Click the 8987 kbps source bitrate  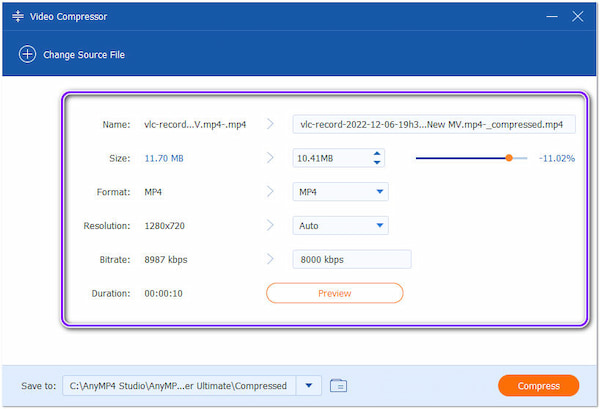click(x=166, y=260)
